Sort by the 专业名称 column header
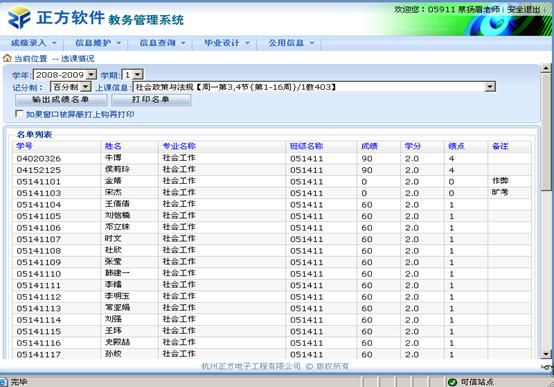 coord(179,146)
